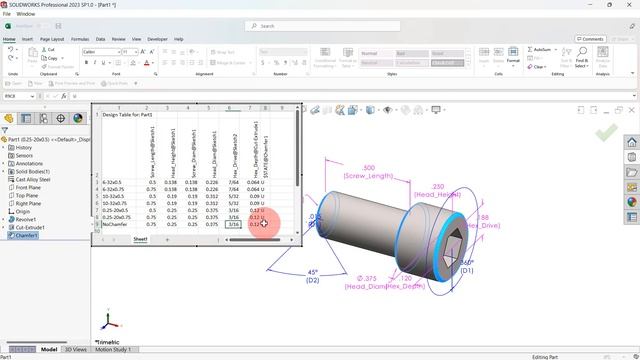Image resolution: width=640 pixels, height=360 pixels.
Task: Open the Name Box dropdown arrow
Action: (x=32, y=96)
